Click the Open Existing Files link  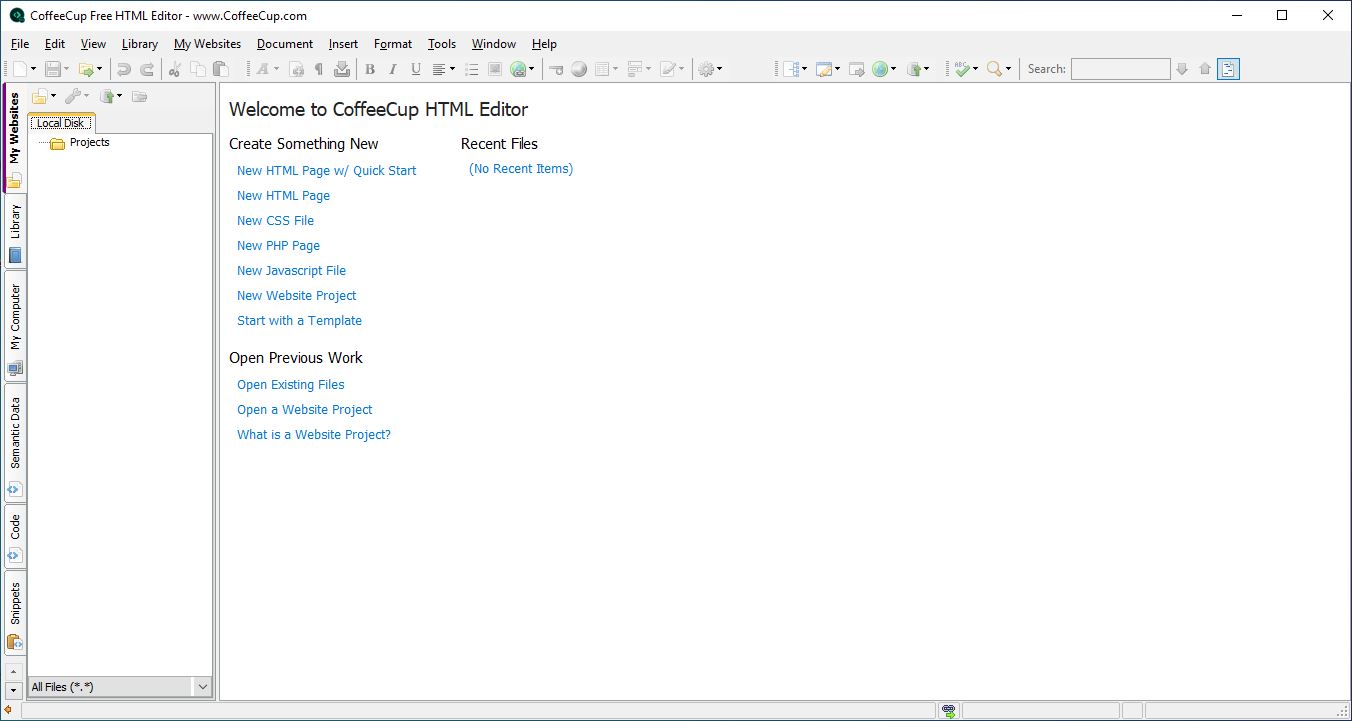tap(290, 385)
